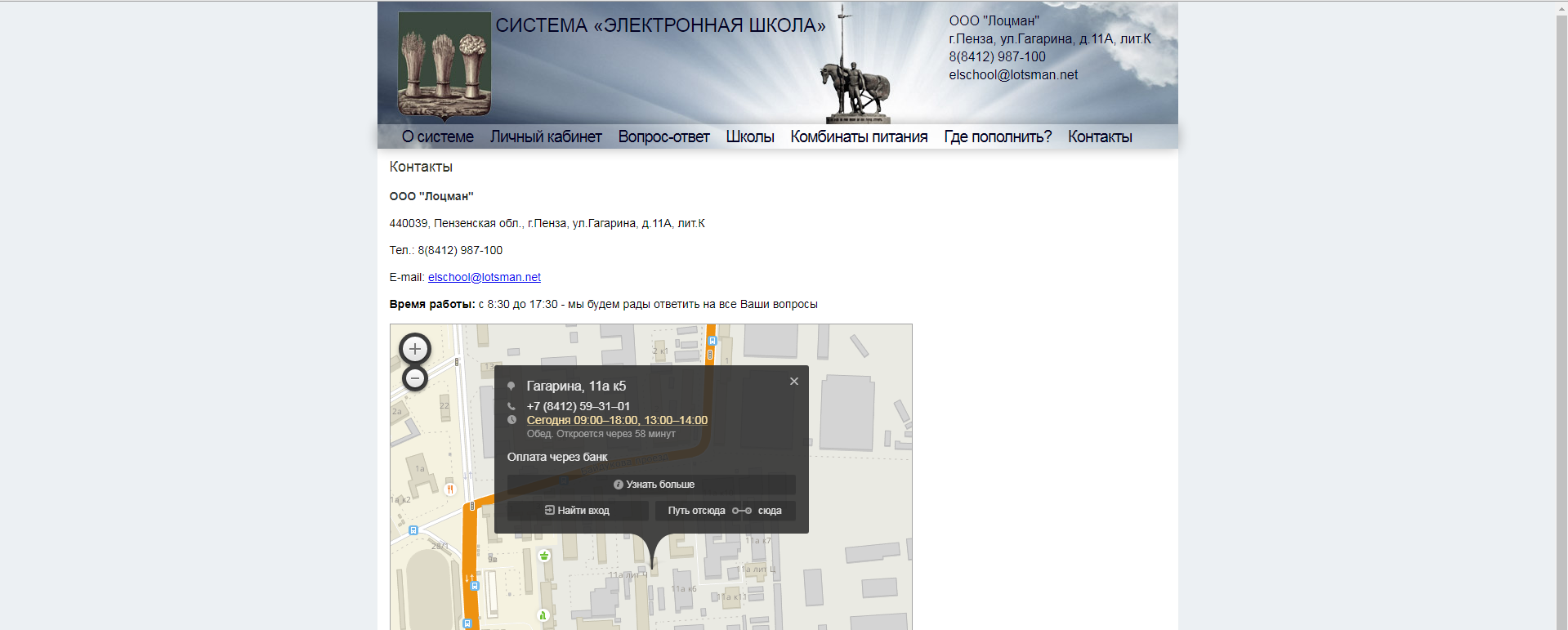This screenshot has width=1568, height=630.
Task: Click the сюда route button
Action: pyautogui.click(x=770, y=511)
